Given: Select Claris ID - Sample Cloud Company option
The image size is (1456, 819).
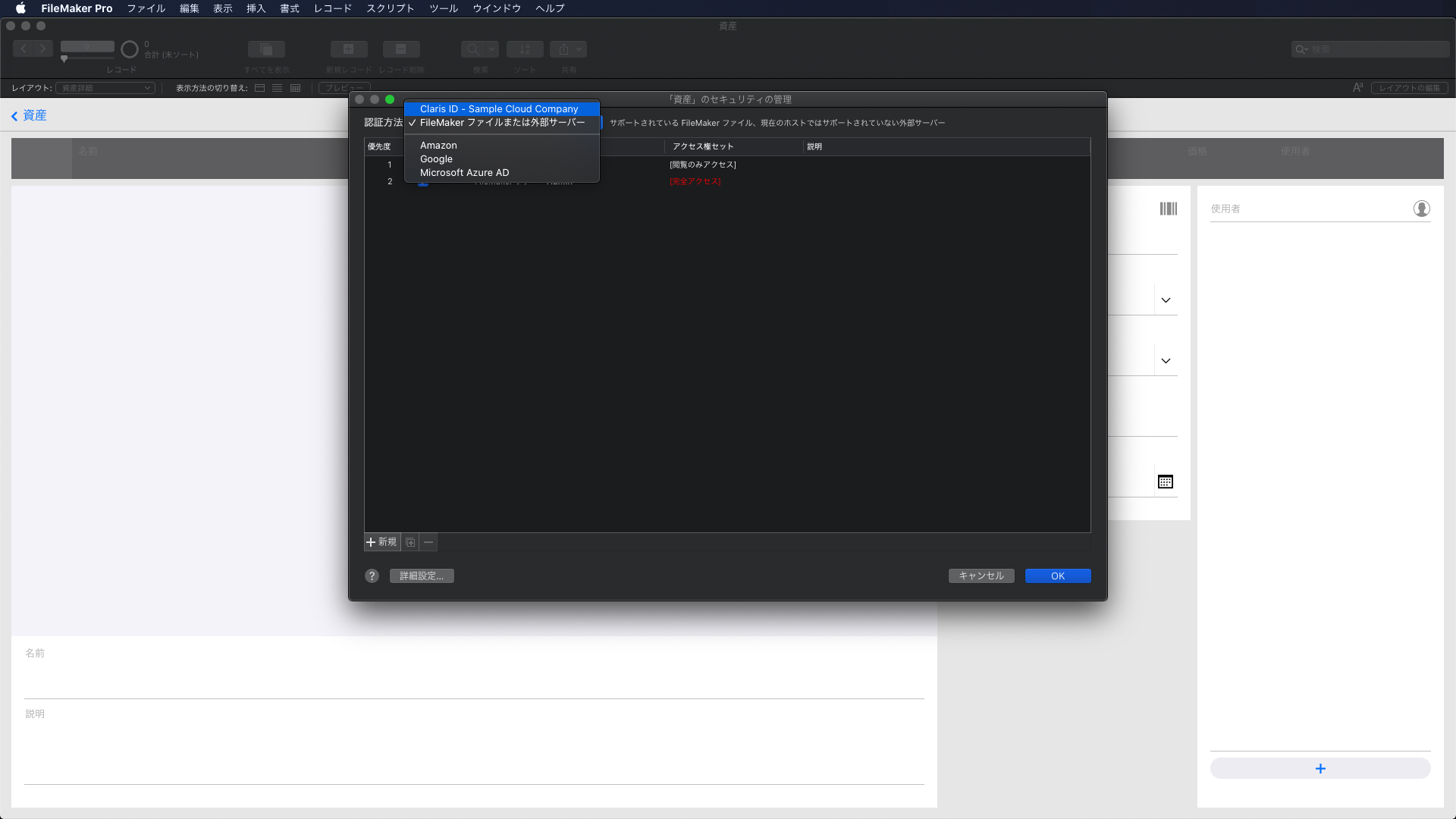Looking at the screenshot, I should [x=499, y=109].
